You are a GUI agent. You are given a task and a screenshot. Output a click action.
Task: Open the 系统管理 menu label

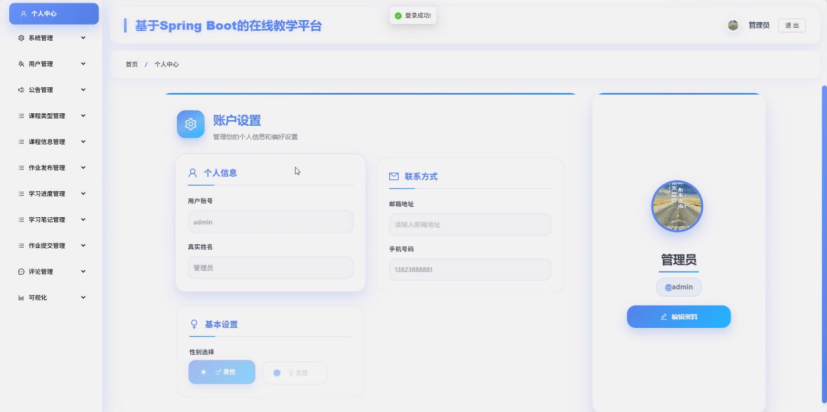click(41, 38)
